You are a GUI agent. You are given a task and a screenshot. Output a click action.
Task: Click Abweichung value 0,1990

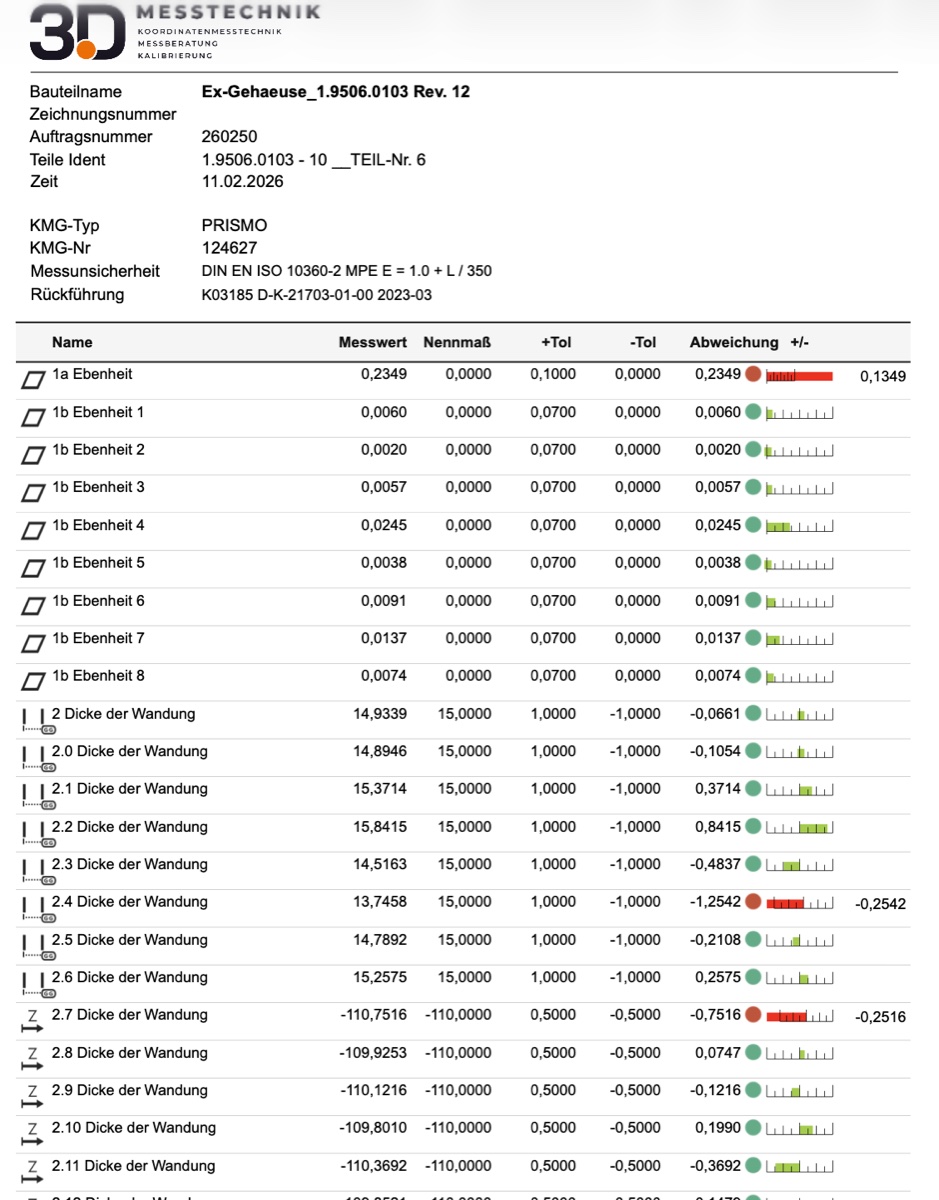[718, 1128]
